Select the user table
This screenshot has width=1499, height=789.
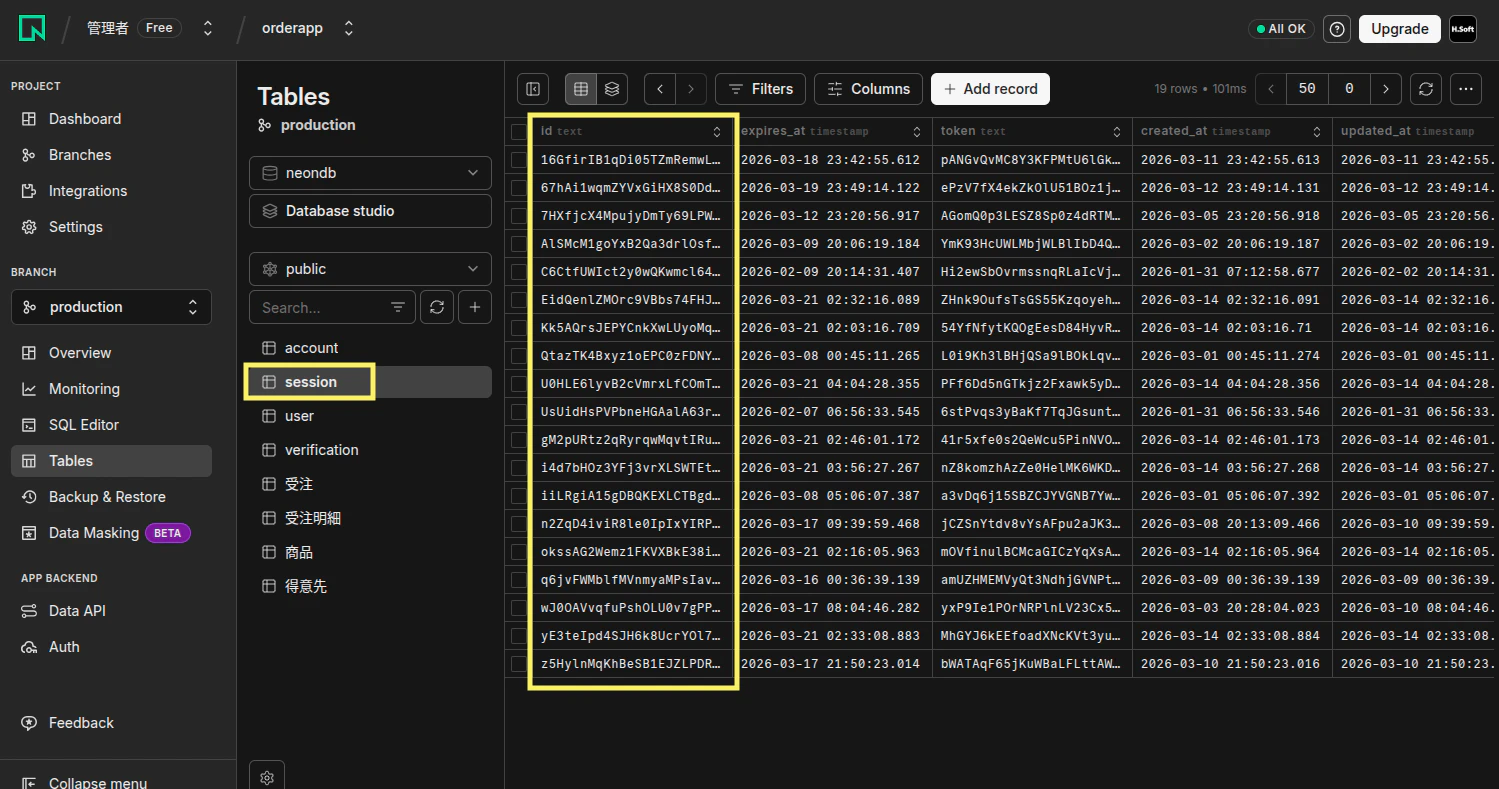[x=368, y=416]
